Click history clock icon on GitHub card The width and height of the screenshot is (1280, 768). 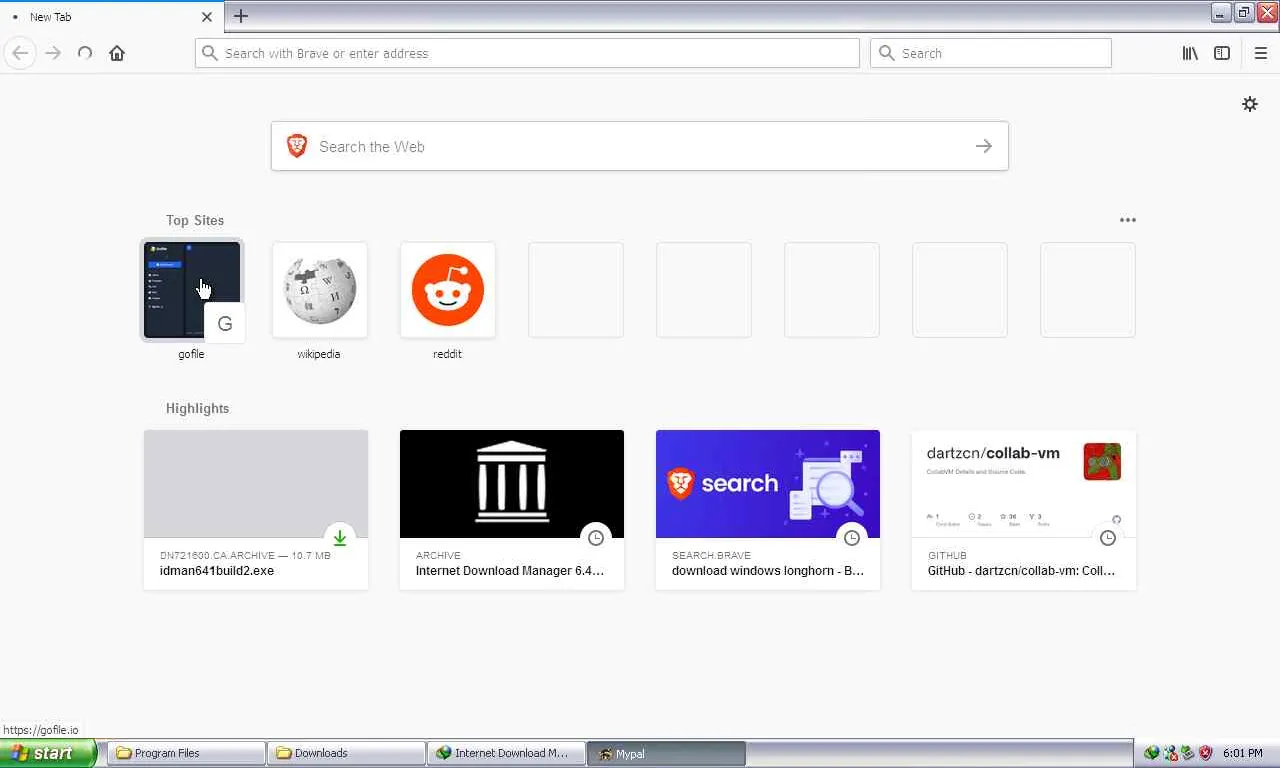tap(1108, 538)
